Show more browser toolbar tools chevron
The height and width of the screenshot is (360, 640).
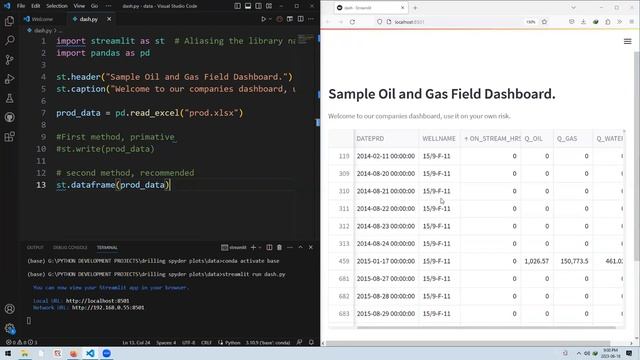pyautogui.click(x=619, y=22)
